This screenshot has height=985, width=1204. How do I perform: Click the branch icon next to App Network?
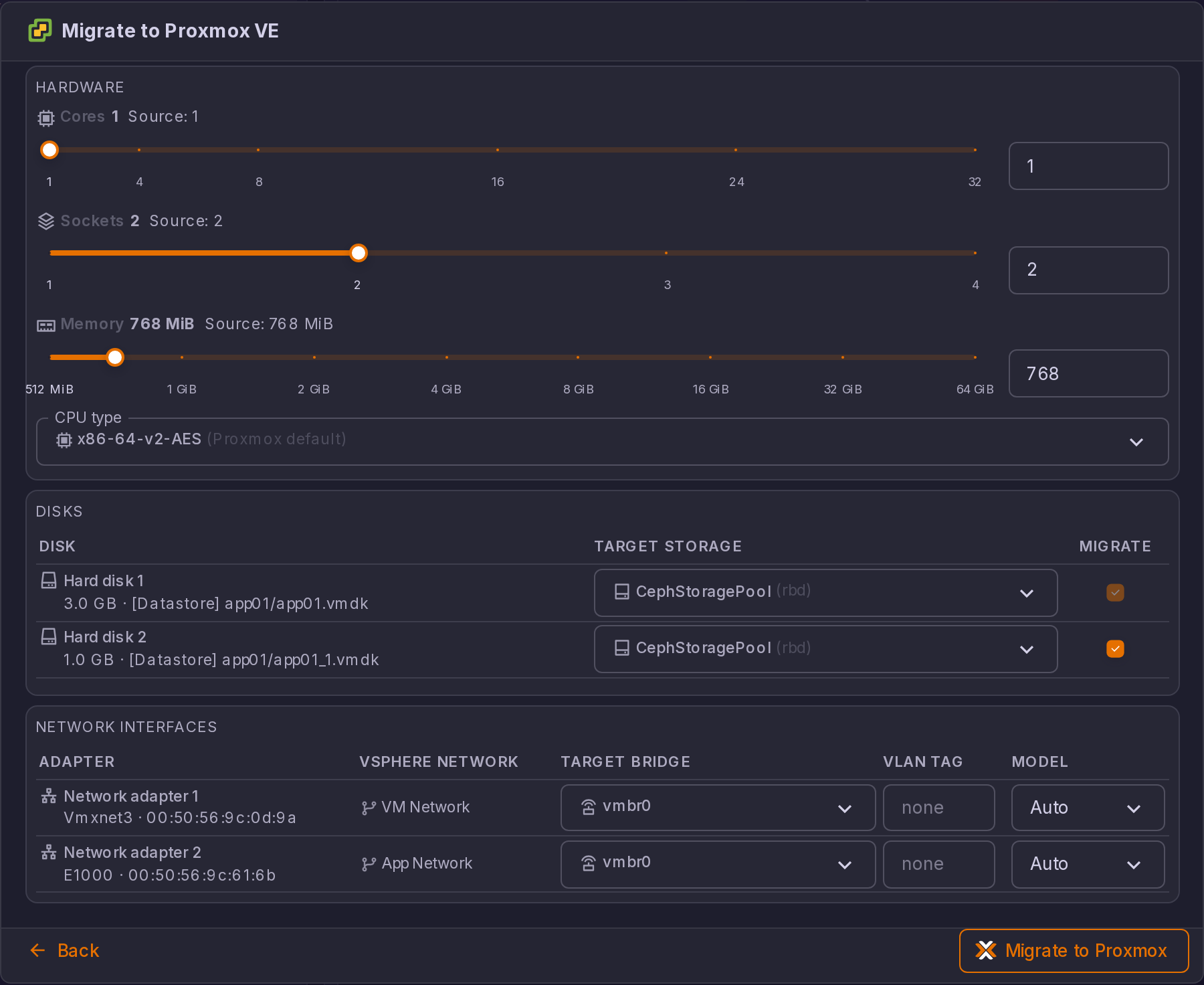(x=368, y=865)
